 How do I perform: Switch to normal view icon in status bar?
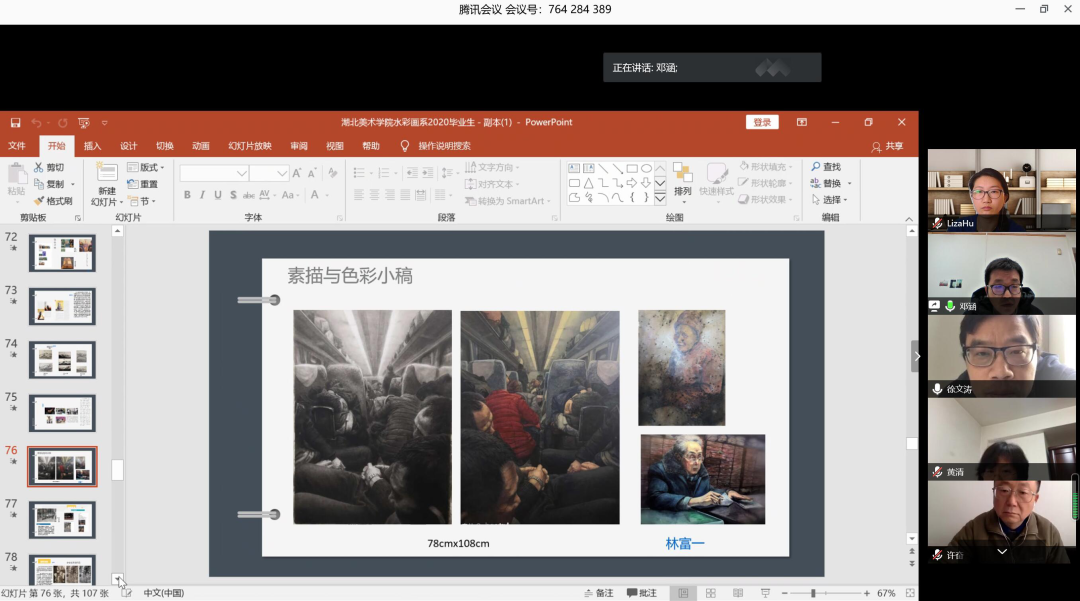coord(683,593)
